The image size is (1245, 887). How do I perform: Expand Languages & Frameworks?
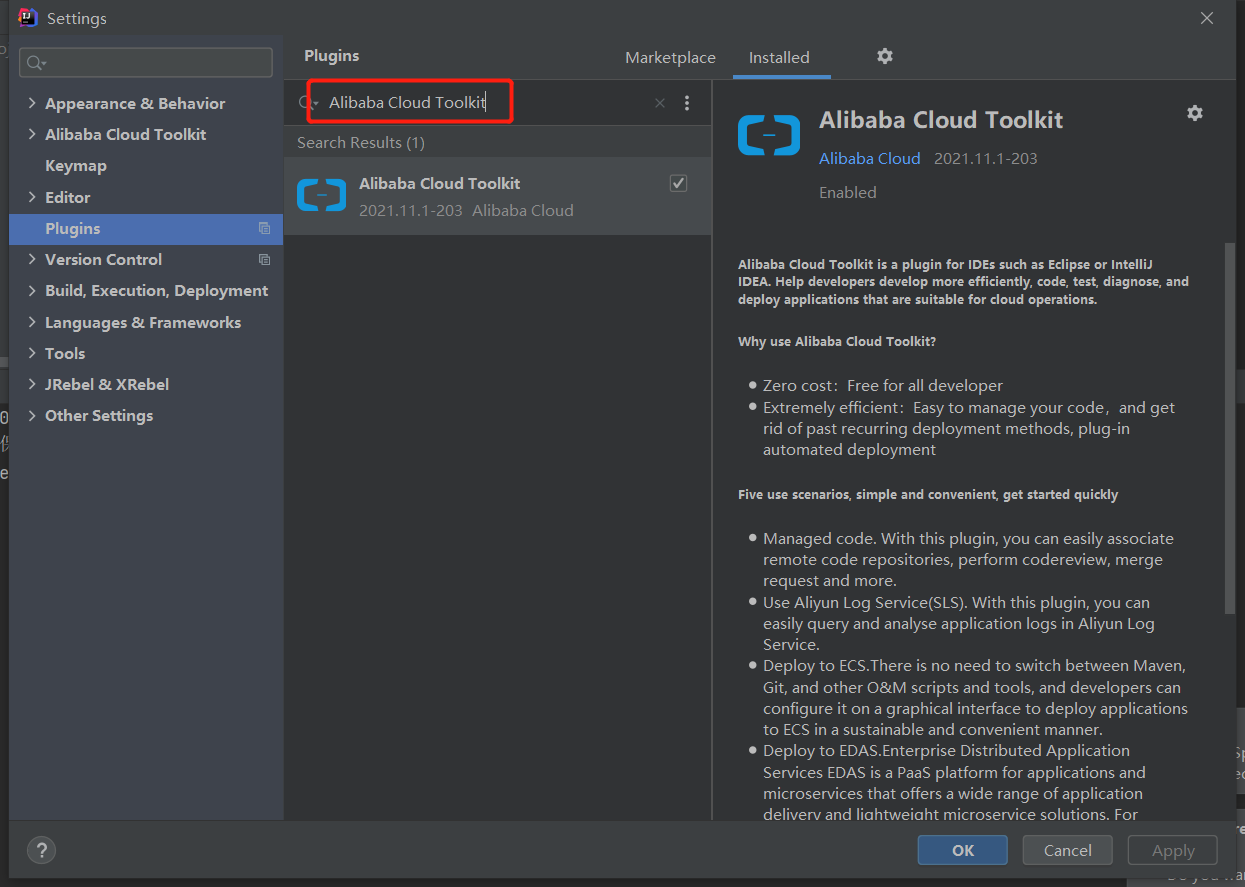point(33,322)
